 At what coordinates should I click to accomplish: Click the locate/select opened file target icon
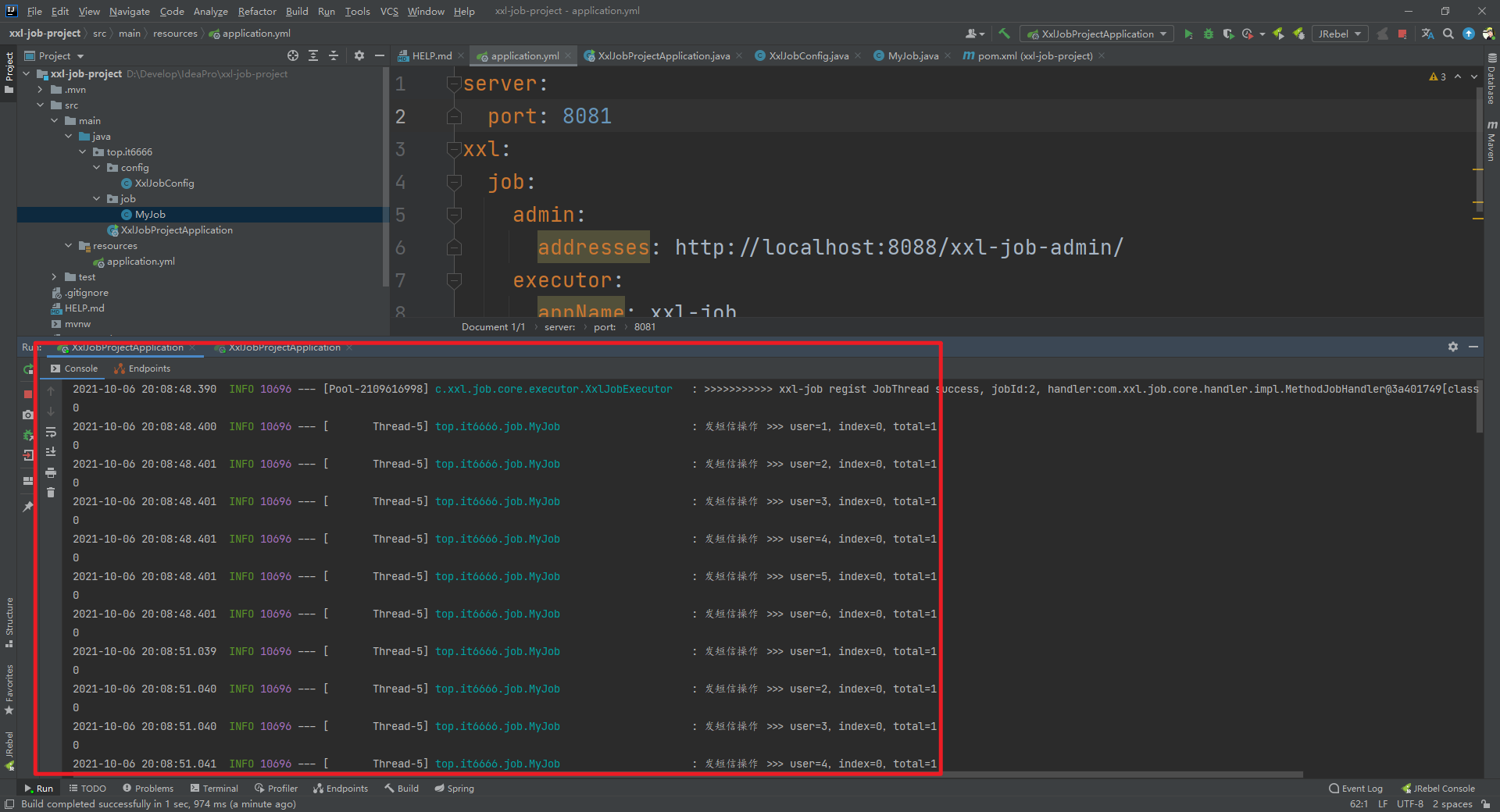[293, 55]
